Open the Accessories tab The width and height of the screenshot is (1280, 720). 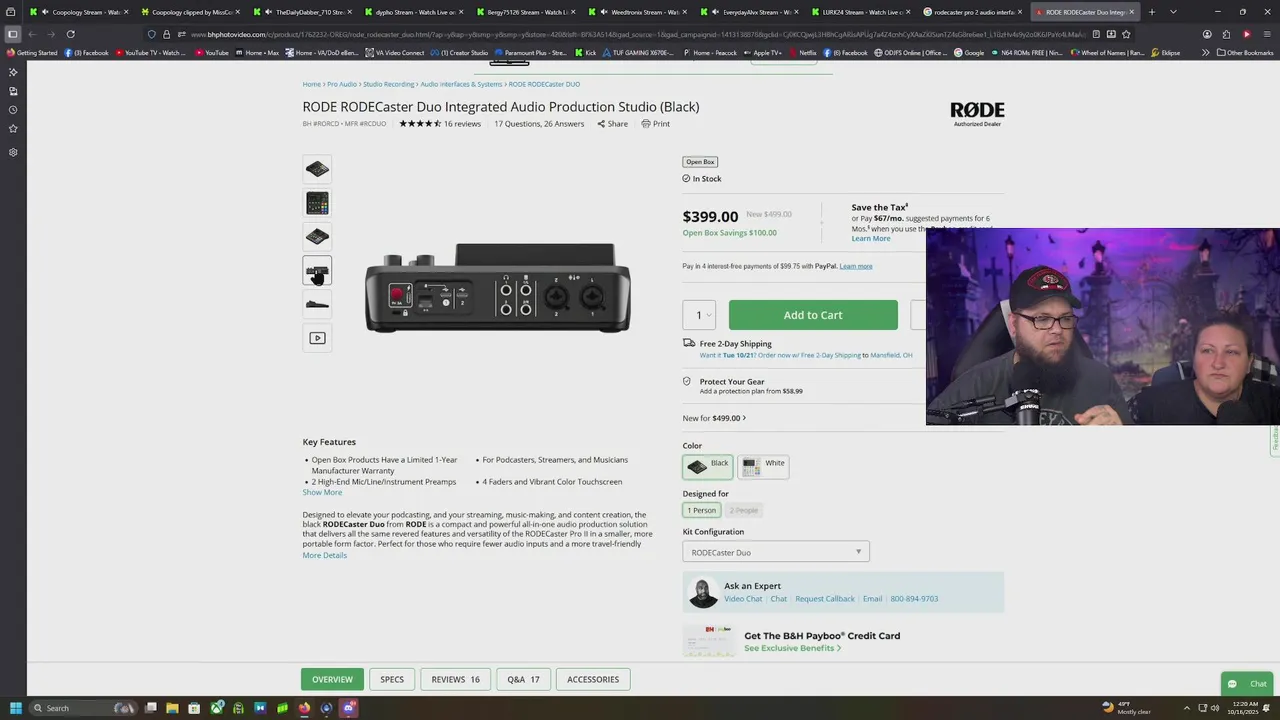(593, 679)
